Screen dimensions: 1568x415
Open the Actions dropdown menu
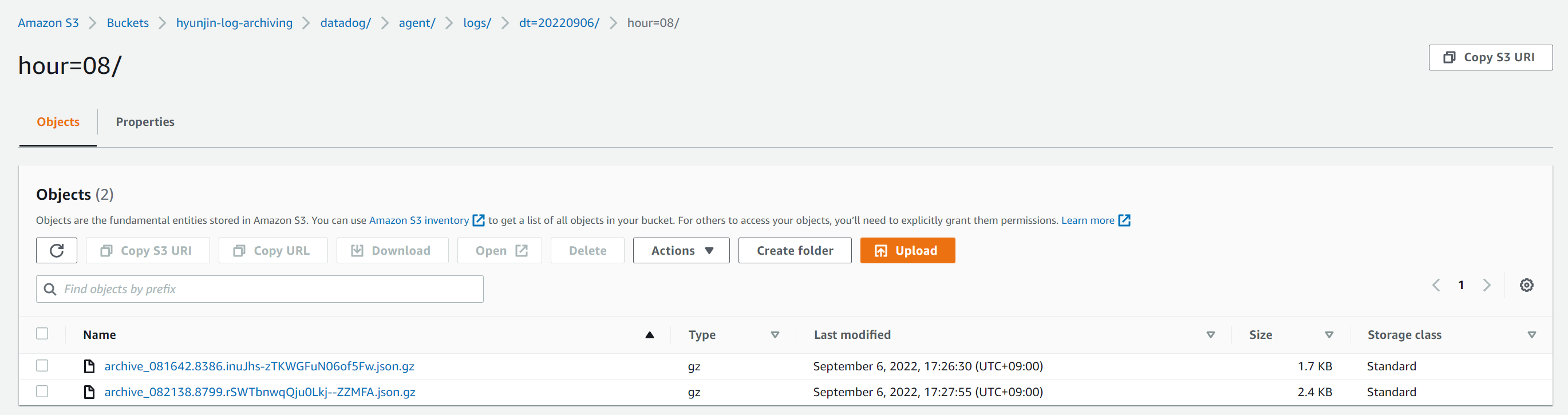coord(681,251)
